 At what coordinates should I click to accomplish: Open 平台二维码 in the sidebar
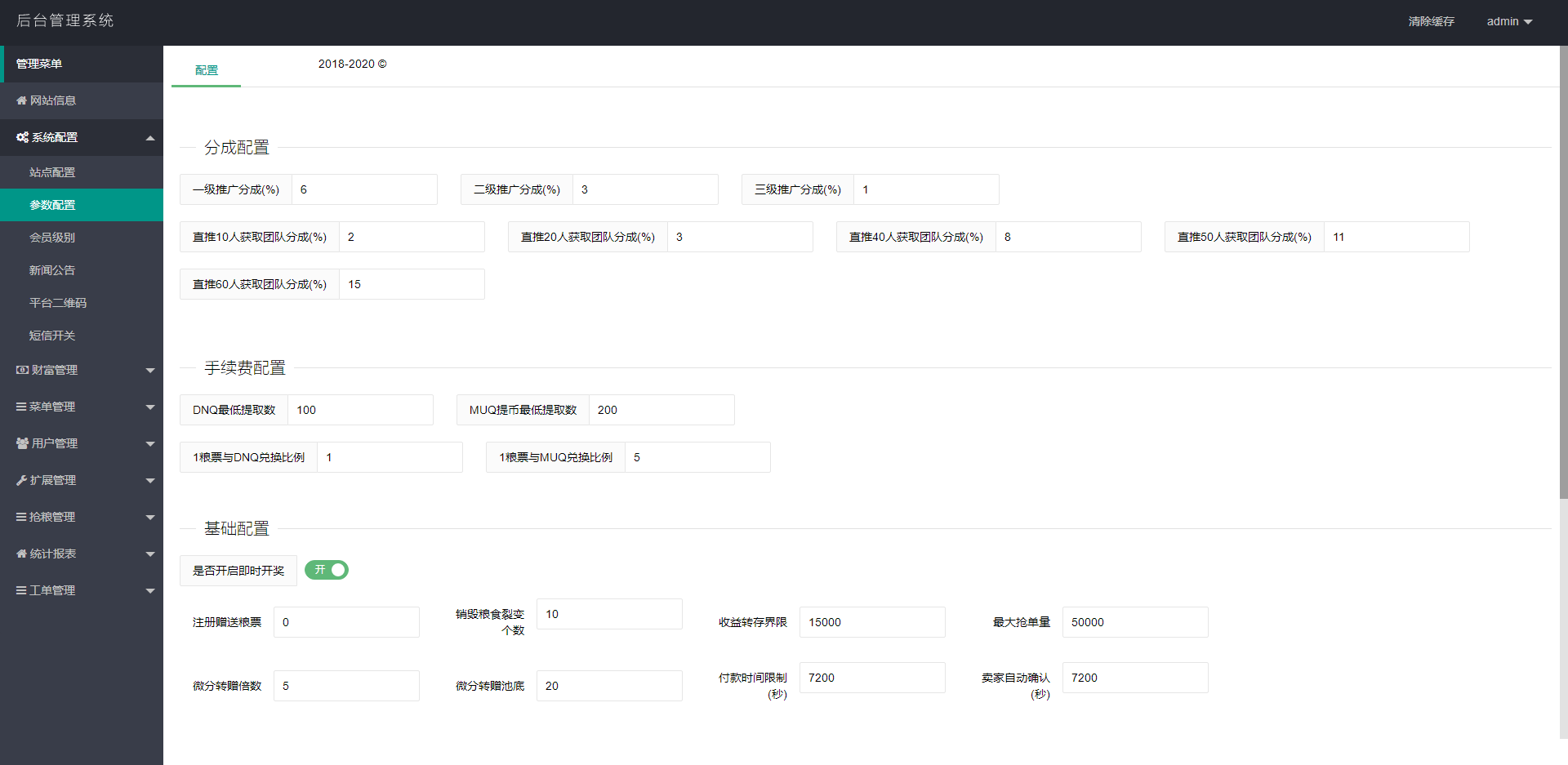click(82, 303)
